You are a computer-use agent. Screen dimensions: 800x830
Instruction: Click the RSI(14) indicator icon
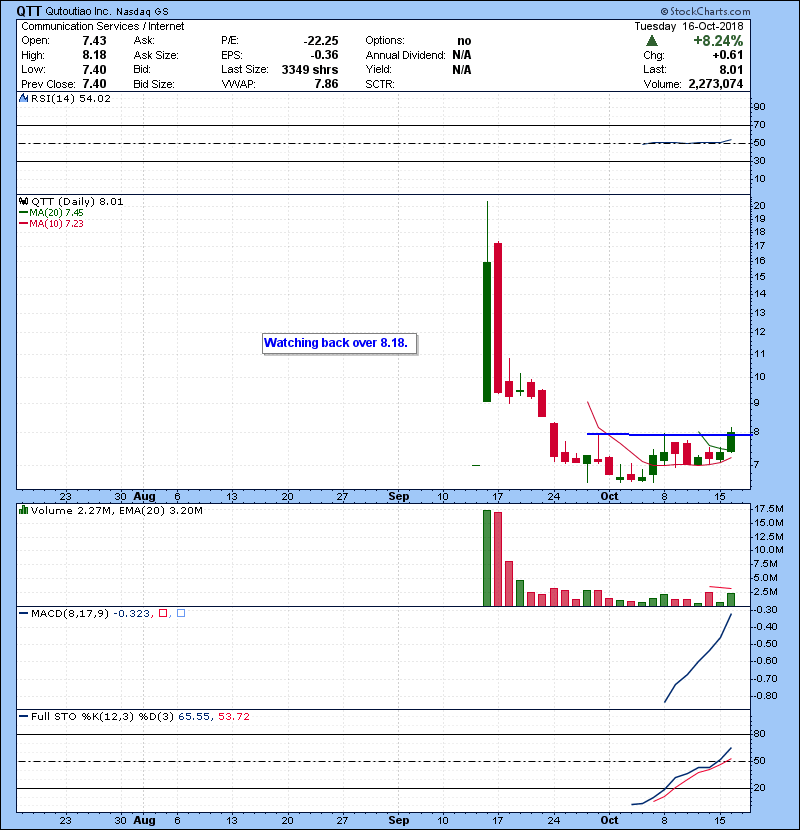click(x=23, y=98)
